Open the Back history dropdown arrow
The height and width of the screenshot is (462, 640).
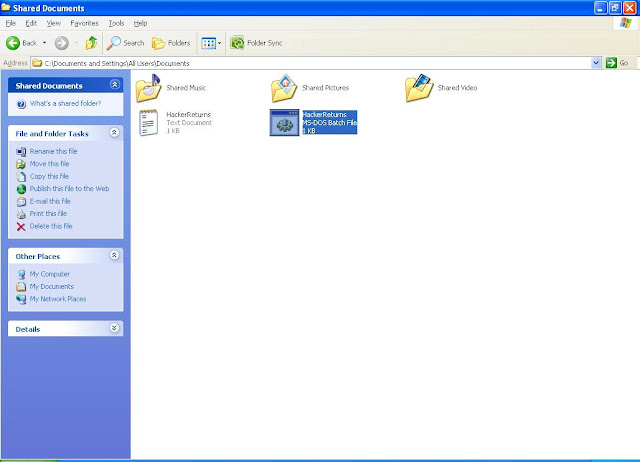[x=44, y=43]
